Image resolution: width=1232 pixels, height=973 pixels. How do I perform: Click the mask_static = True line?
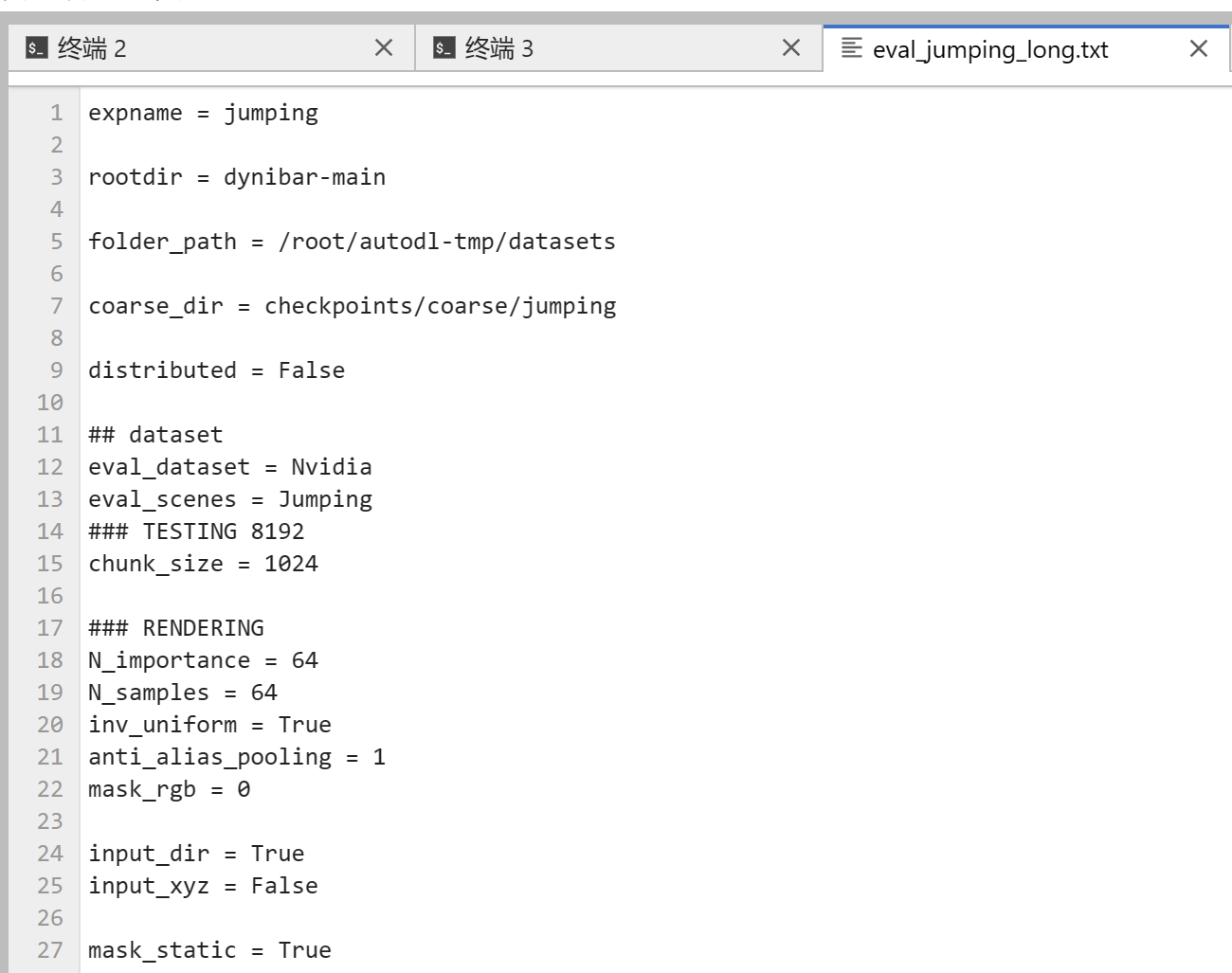[x=209, y=949]
